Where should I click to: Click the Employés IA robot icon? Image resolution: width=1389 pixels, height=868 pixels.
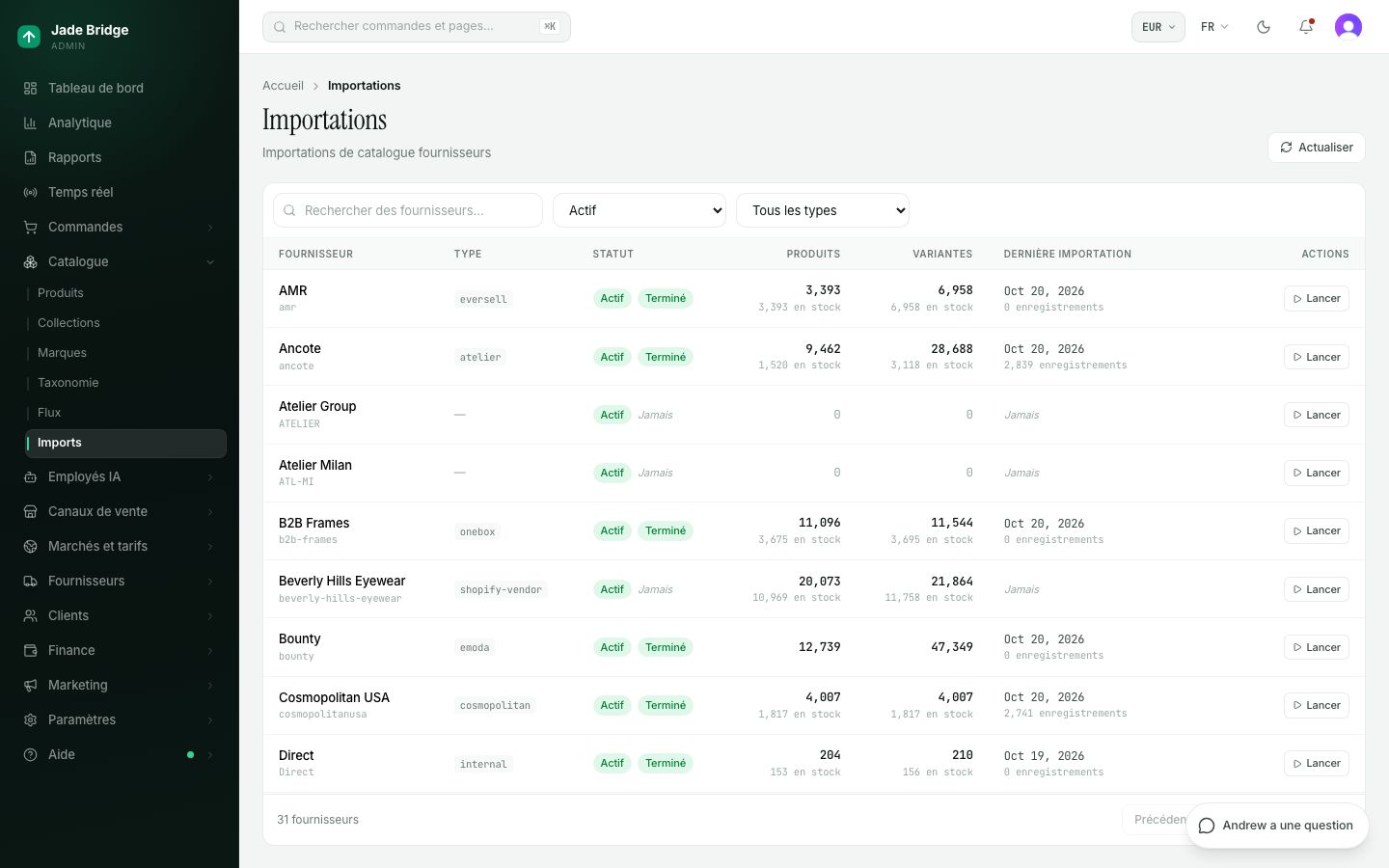pyautogui.click(x=30, y=476)
